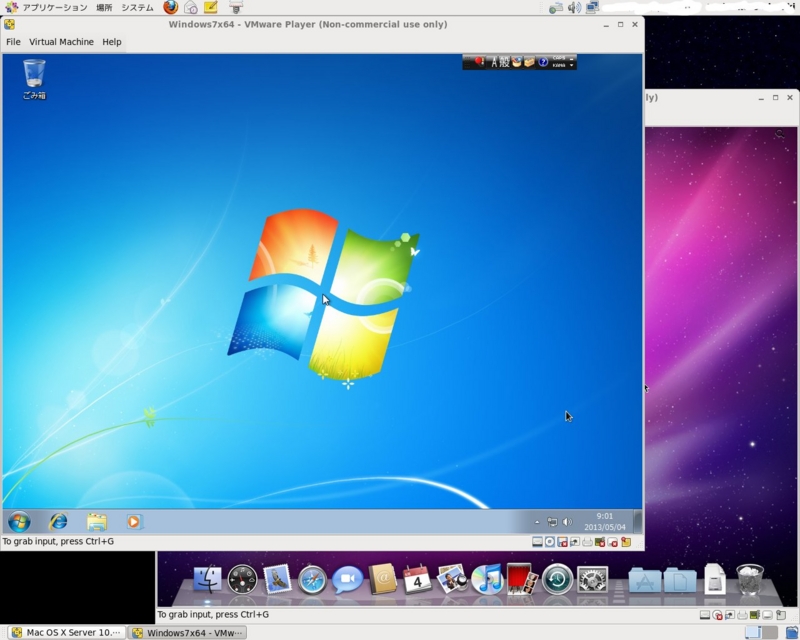
Task: Launch iTunes from the Mac OS X dock
Action: click(x=487, y=580)
